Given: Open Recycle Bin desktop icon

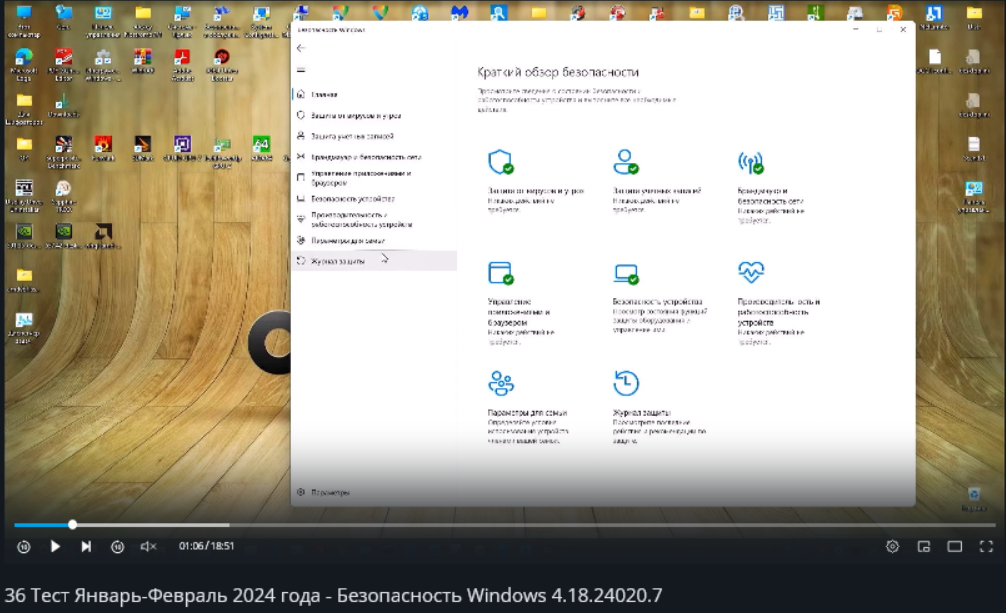Looking at the screenshot, I should pos(974,499).
